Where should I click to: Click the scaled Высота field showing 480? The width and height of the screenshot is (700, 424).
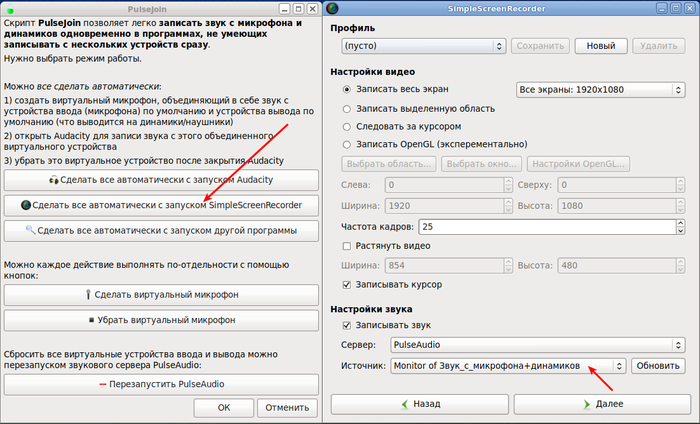(x=617, y=266)
